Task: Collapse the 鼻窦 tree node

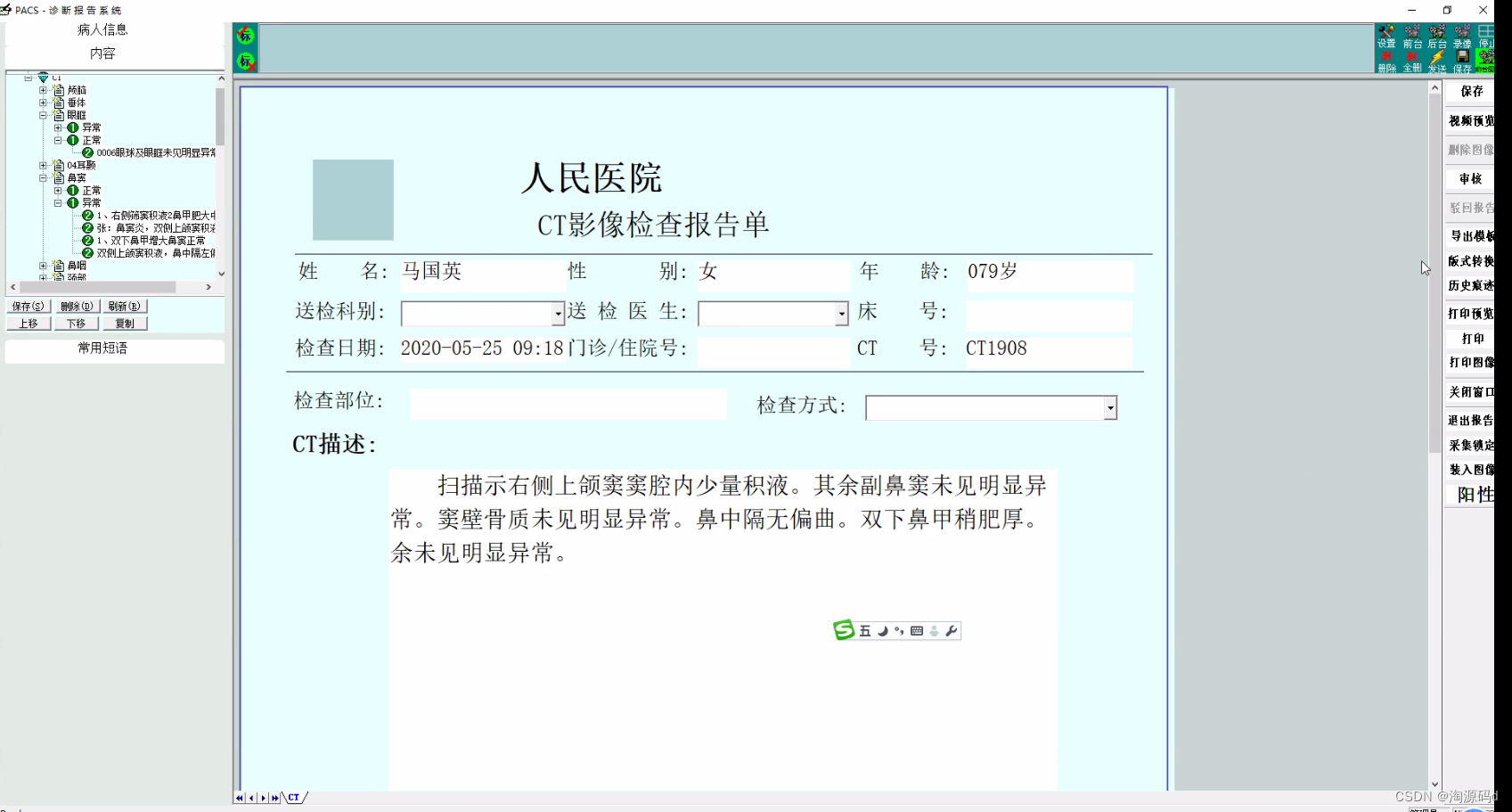Action: pyautogui.click(x=43, y=178)
